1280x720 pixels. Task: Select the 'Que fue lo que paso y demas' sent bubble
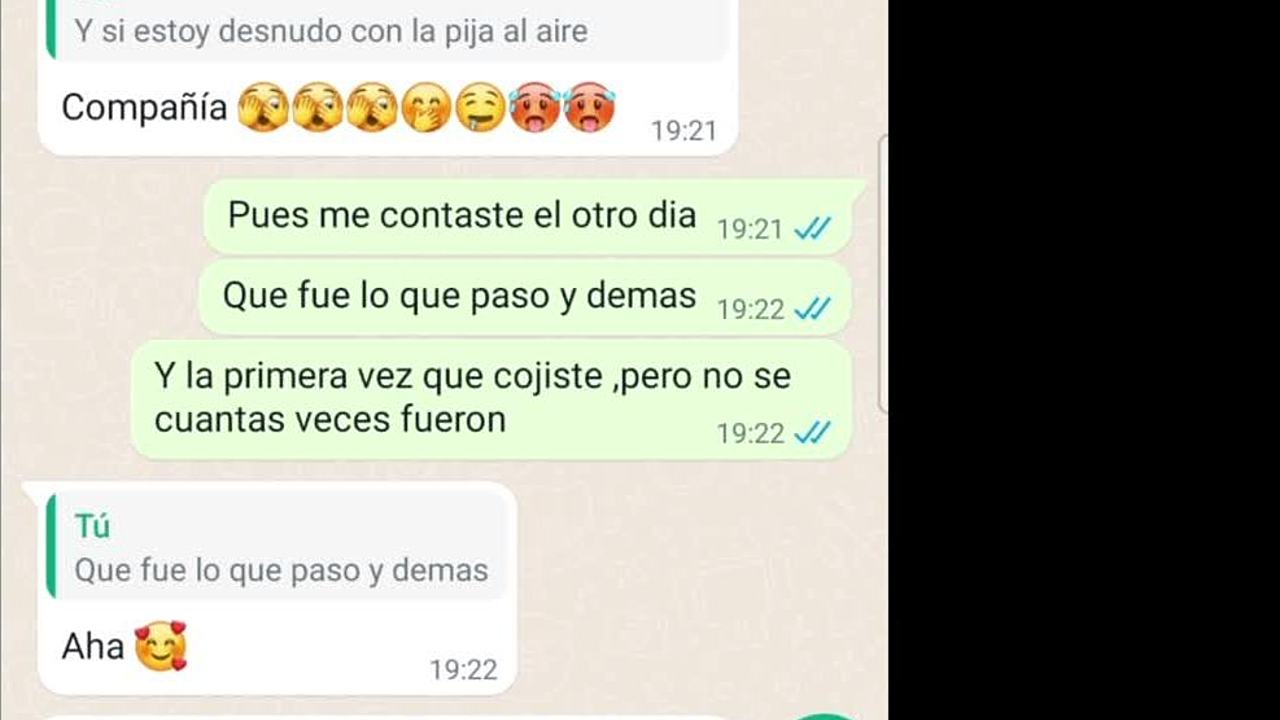pyautogui.click(x=526, y=297)
